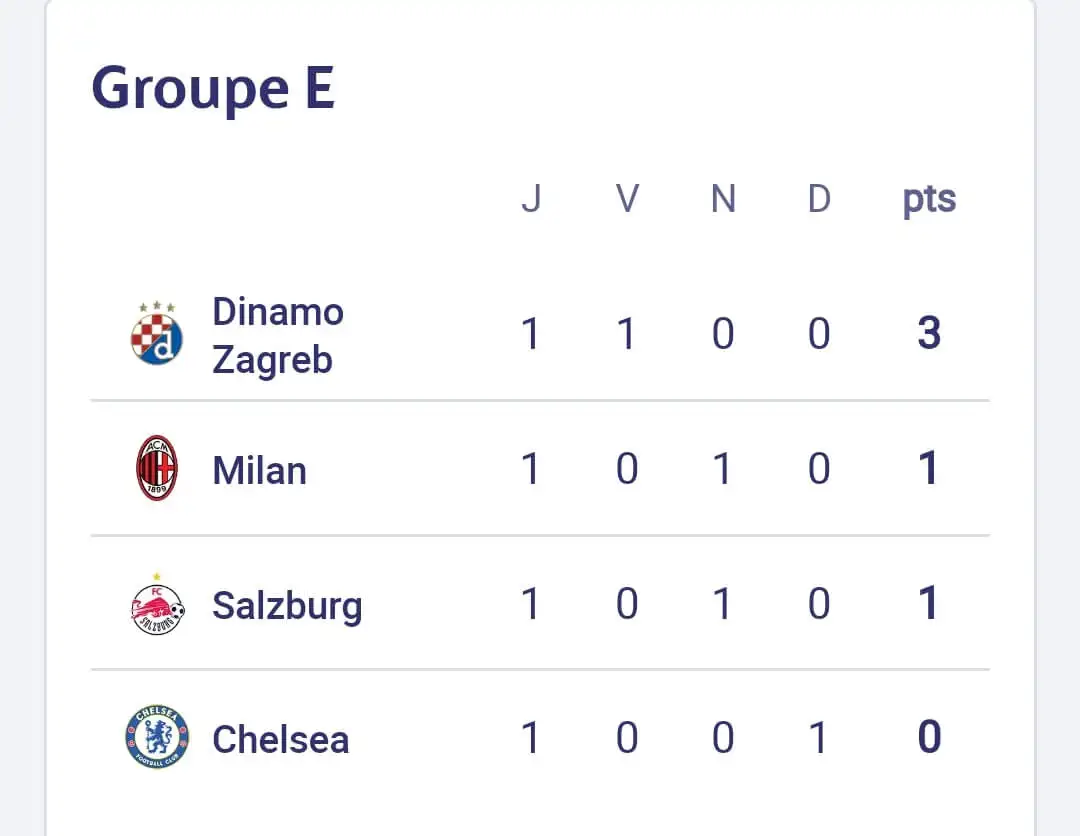Open the Milan team name link

pyautogui.click(x=259, y=469)
